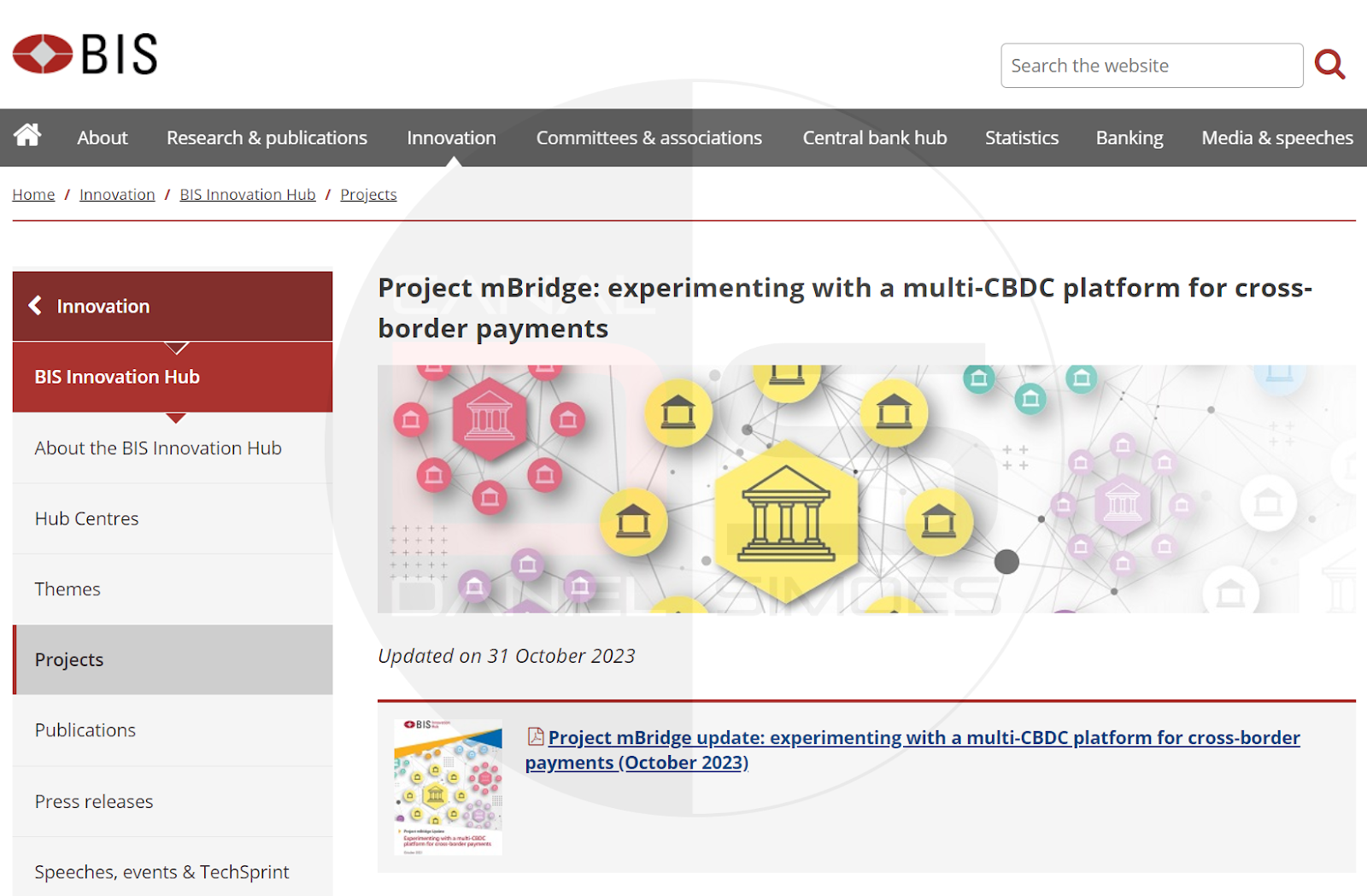The image size is (1367, 896).
Task: Follow the Home breadcrumb link
Action: pos(33,195)
